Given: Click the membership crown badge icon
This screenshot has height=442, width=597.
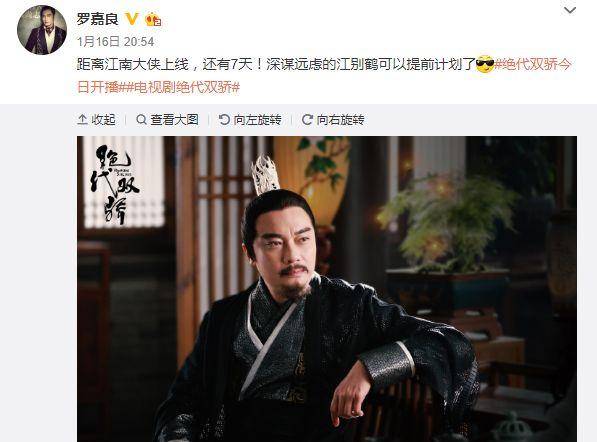Looking at the screenshot, I should click(x=153, y=19).
